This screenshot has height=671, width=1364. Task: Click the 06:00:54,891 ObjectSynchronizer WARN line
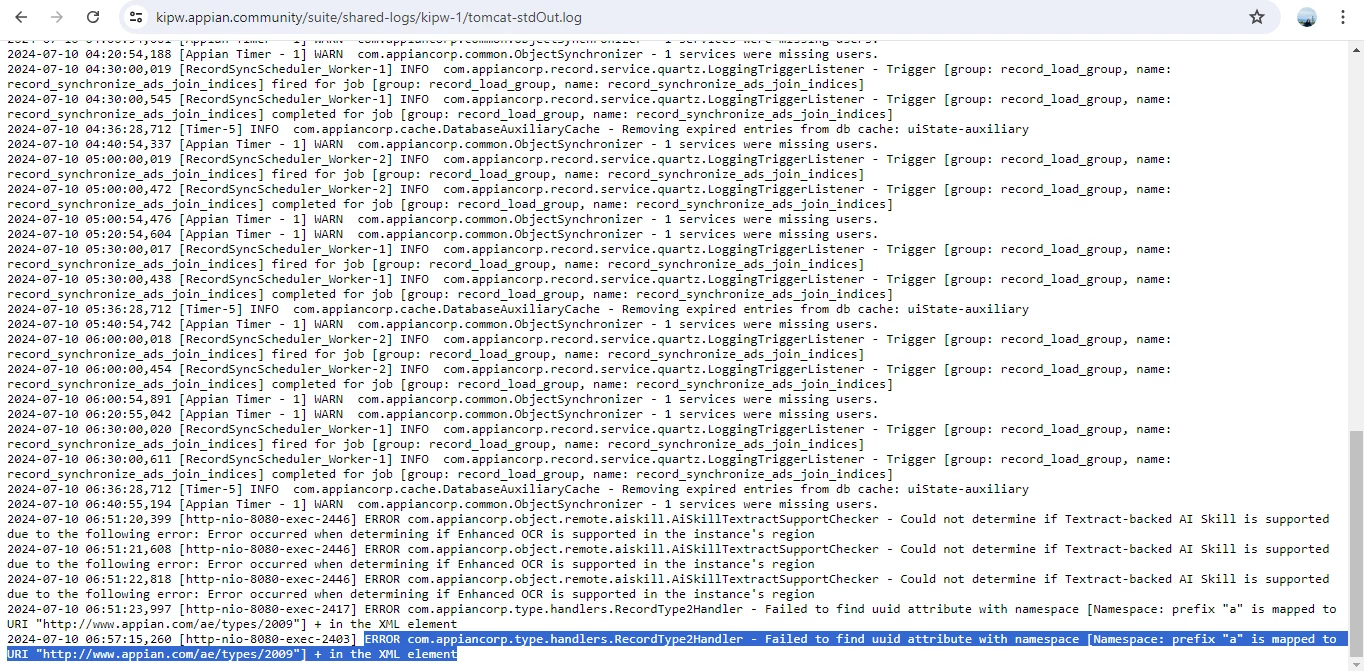click(x=443, y=399)
